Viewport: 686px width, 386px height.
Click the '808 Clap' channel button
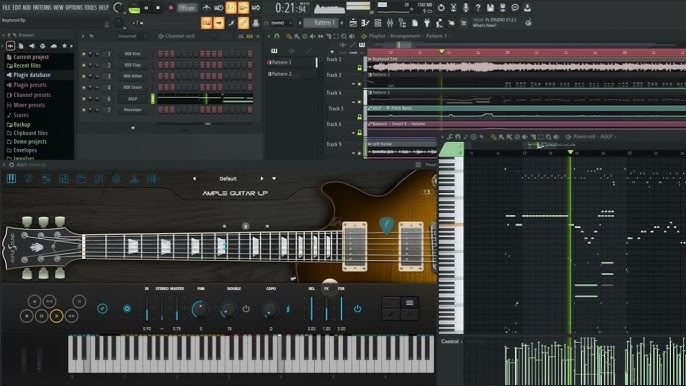(133, 65)
